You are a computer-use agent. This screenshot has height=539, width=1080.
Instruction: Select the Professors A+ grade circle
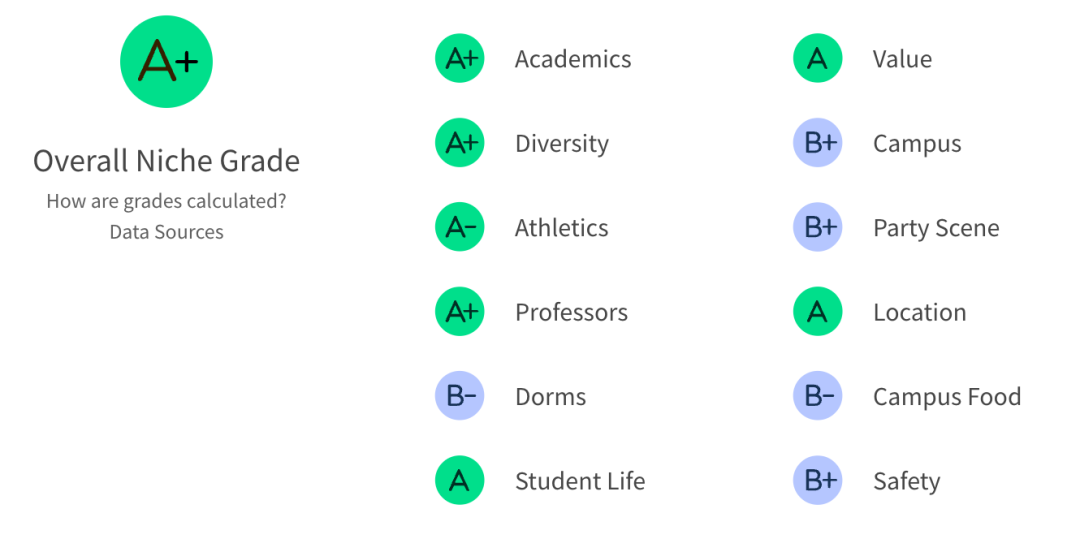coord(460,312)
